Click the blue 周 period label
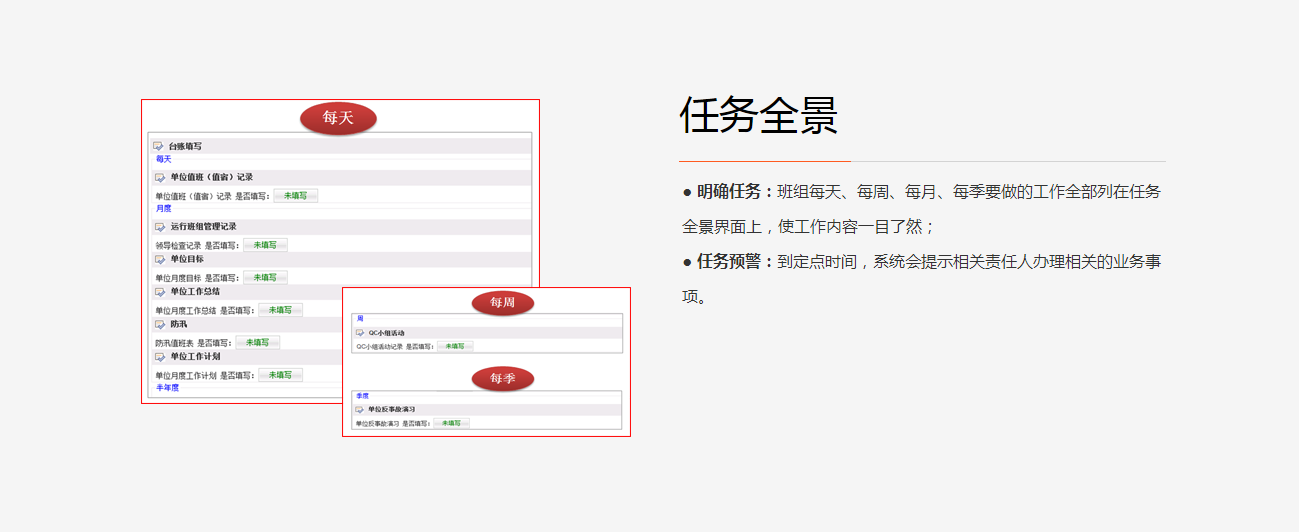The image size is (1299, 532). tap(360, 319)
